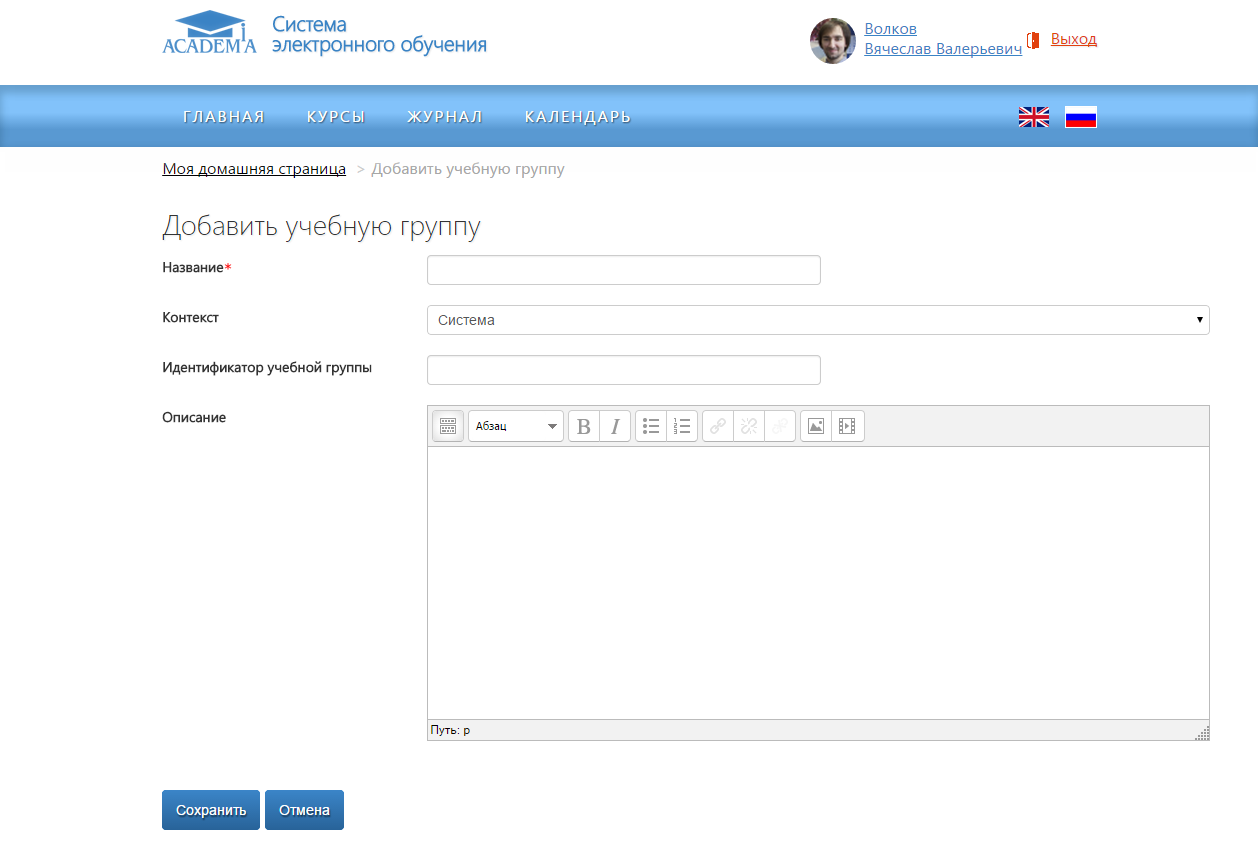Switch language to Russian via flag
The height and width of the screenshot is (854, 1258).
(x=1080, y=117)
